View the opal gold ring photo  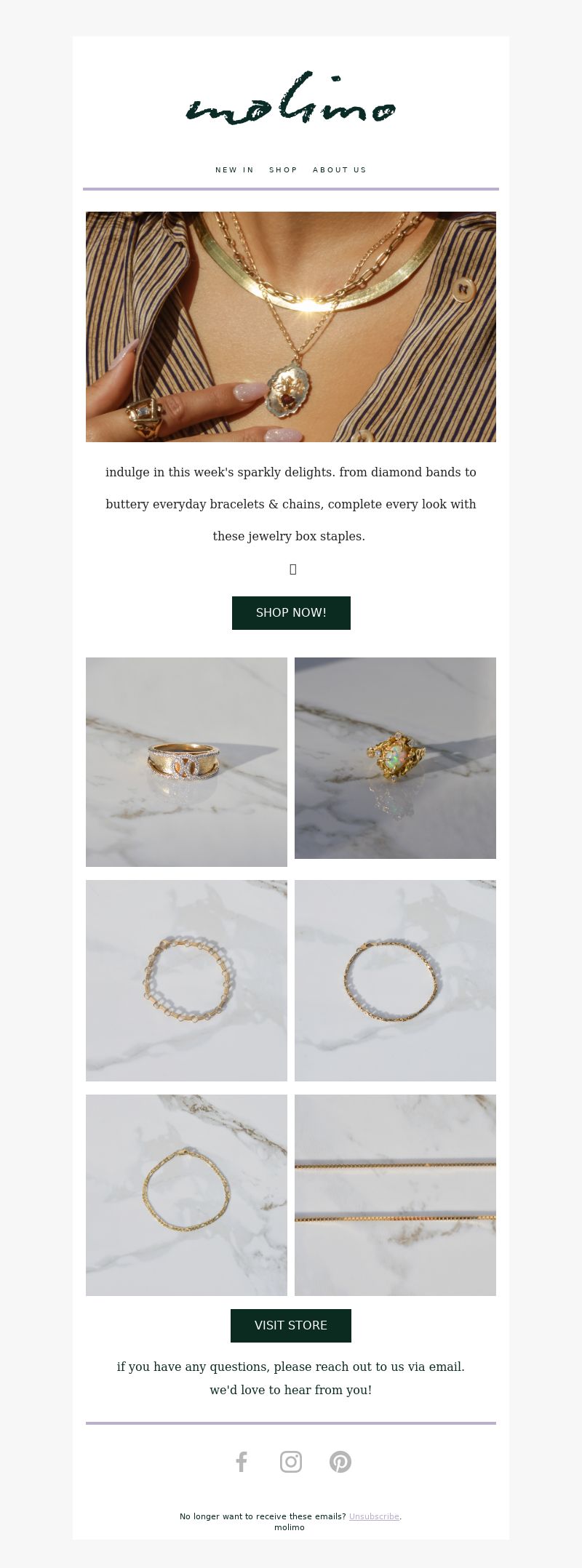point(395,758)
